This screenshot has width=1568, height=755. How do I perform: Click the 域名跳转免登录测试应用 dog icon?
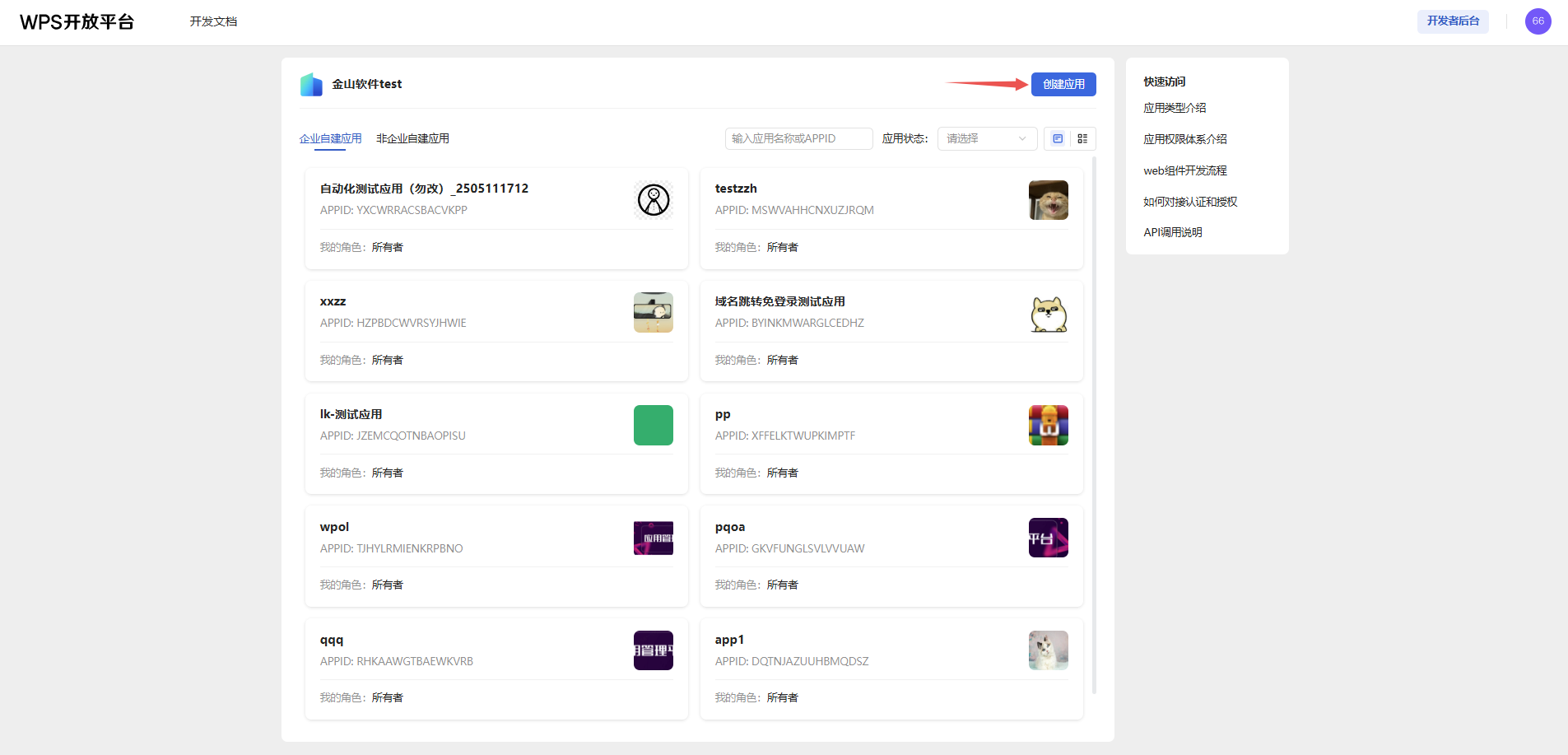pos(1048,313)
